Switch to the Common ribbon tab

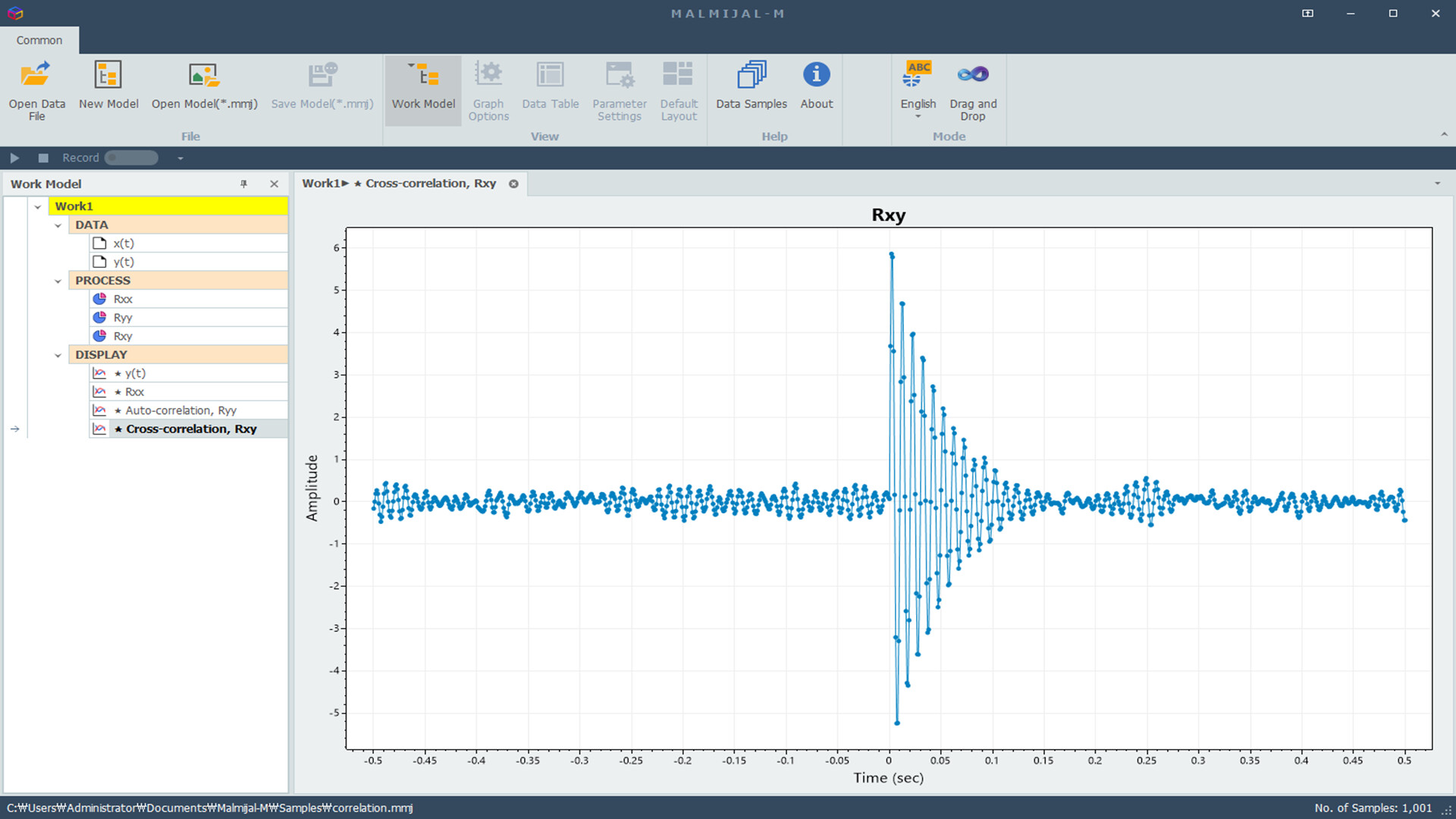coord(39,40)
